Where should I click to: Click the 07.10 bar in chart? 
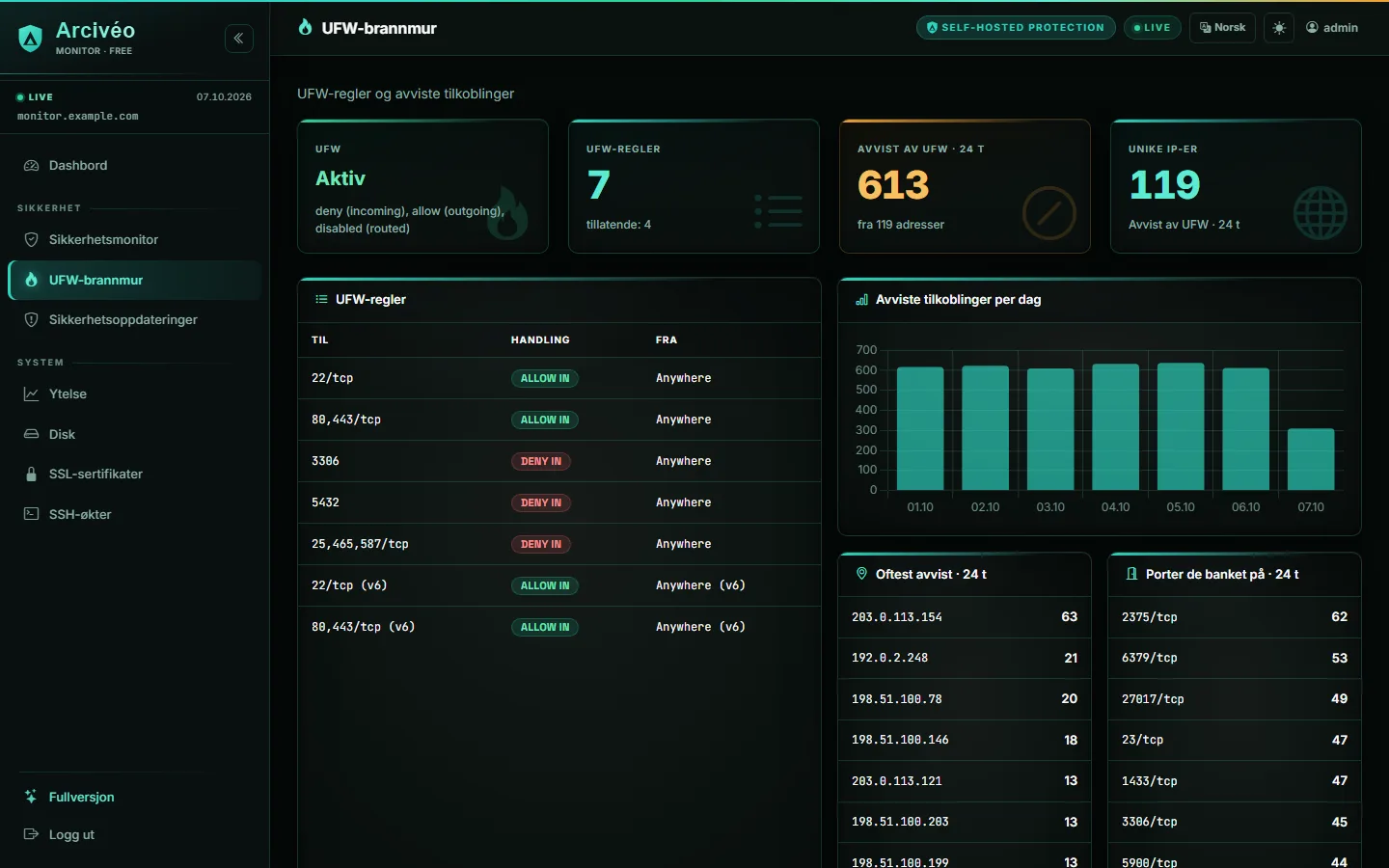(1311, 459)
